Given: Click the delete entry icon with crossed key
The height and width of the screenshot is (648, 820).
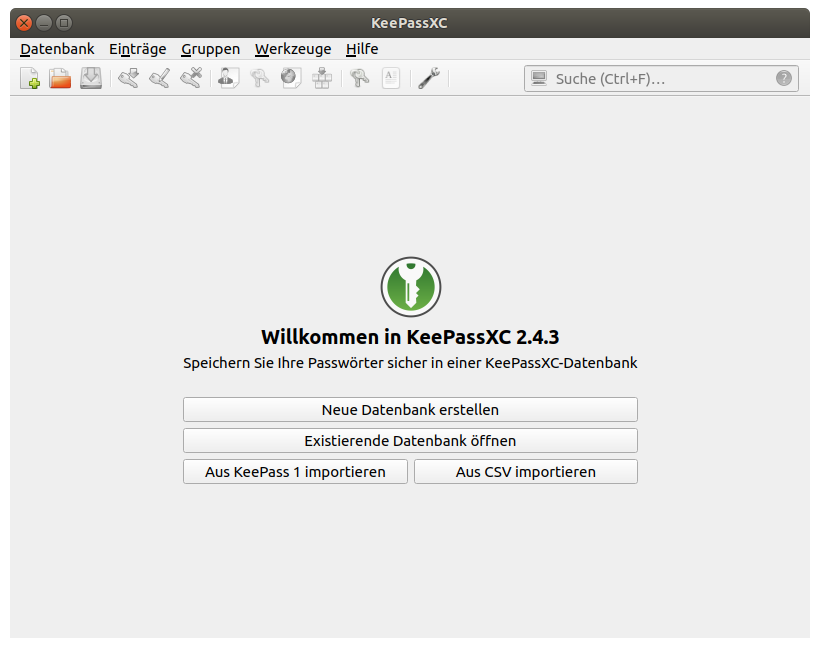Looking at the screenshot, I should [x=190, y=78].
